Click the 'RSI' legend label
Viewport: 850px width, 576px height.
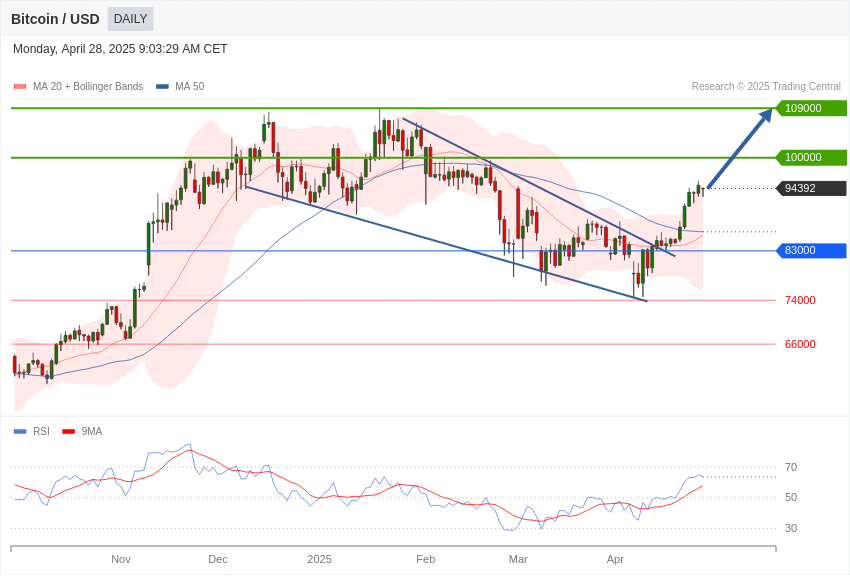(41, 431)
